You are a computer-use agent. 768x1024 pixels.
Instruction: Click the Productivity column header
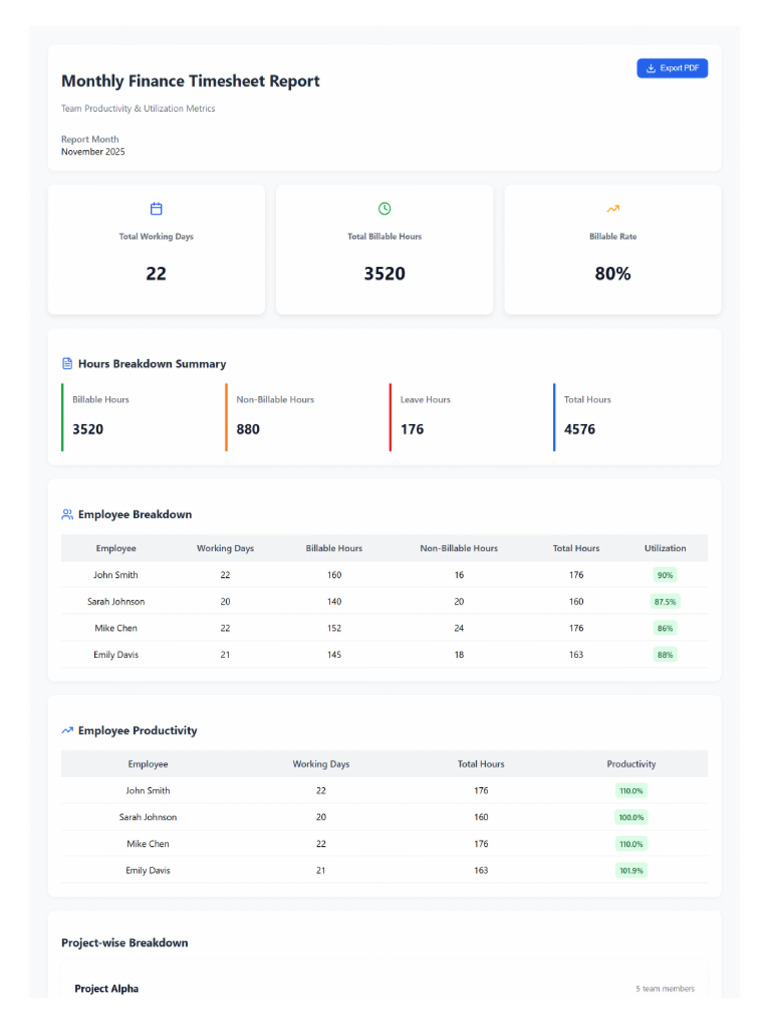point(631,764)
